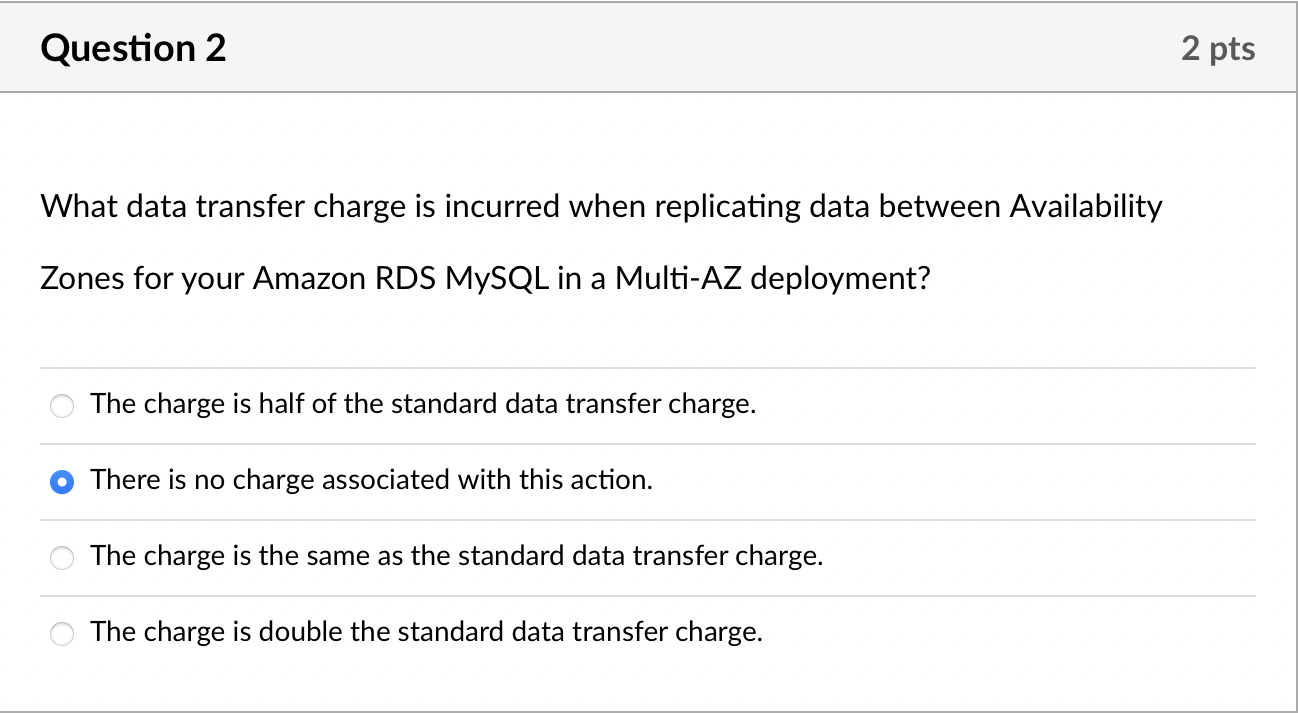Click answer label "The charge is the same"
1298x714 pixels.
click(x=456, y=557)
